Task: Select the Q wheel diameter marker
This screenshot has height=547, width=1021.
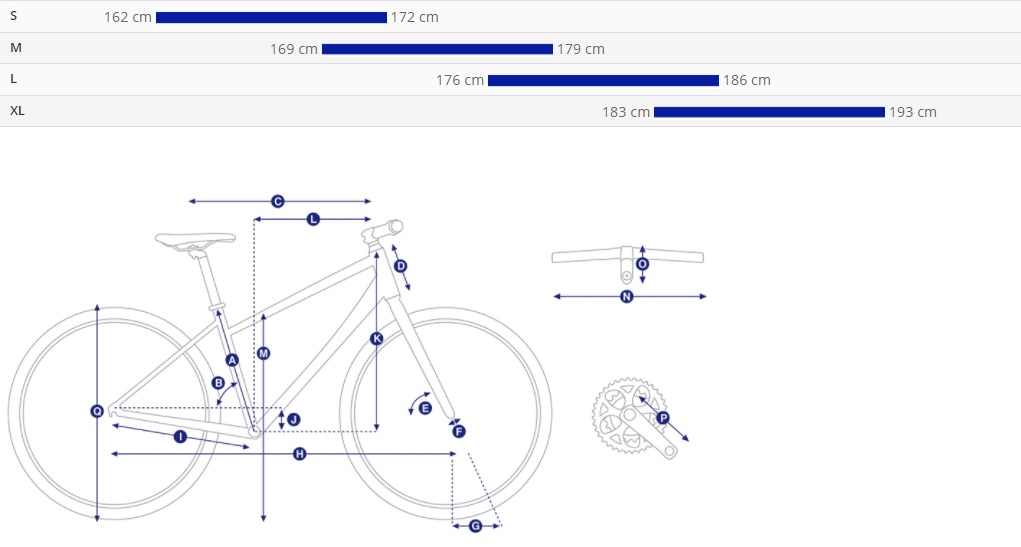Action: click(97, 411)
